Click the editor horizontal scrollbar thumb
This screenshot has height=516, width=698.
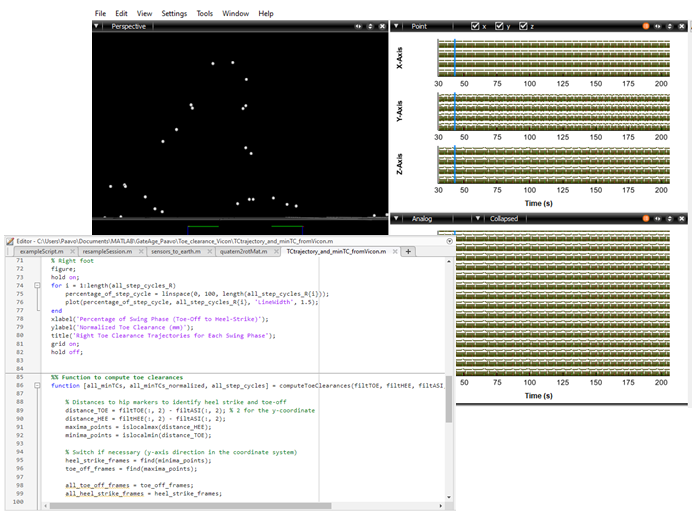[191, 506]
